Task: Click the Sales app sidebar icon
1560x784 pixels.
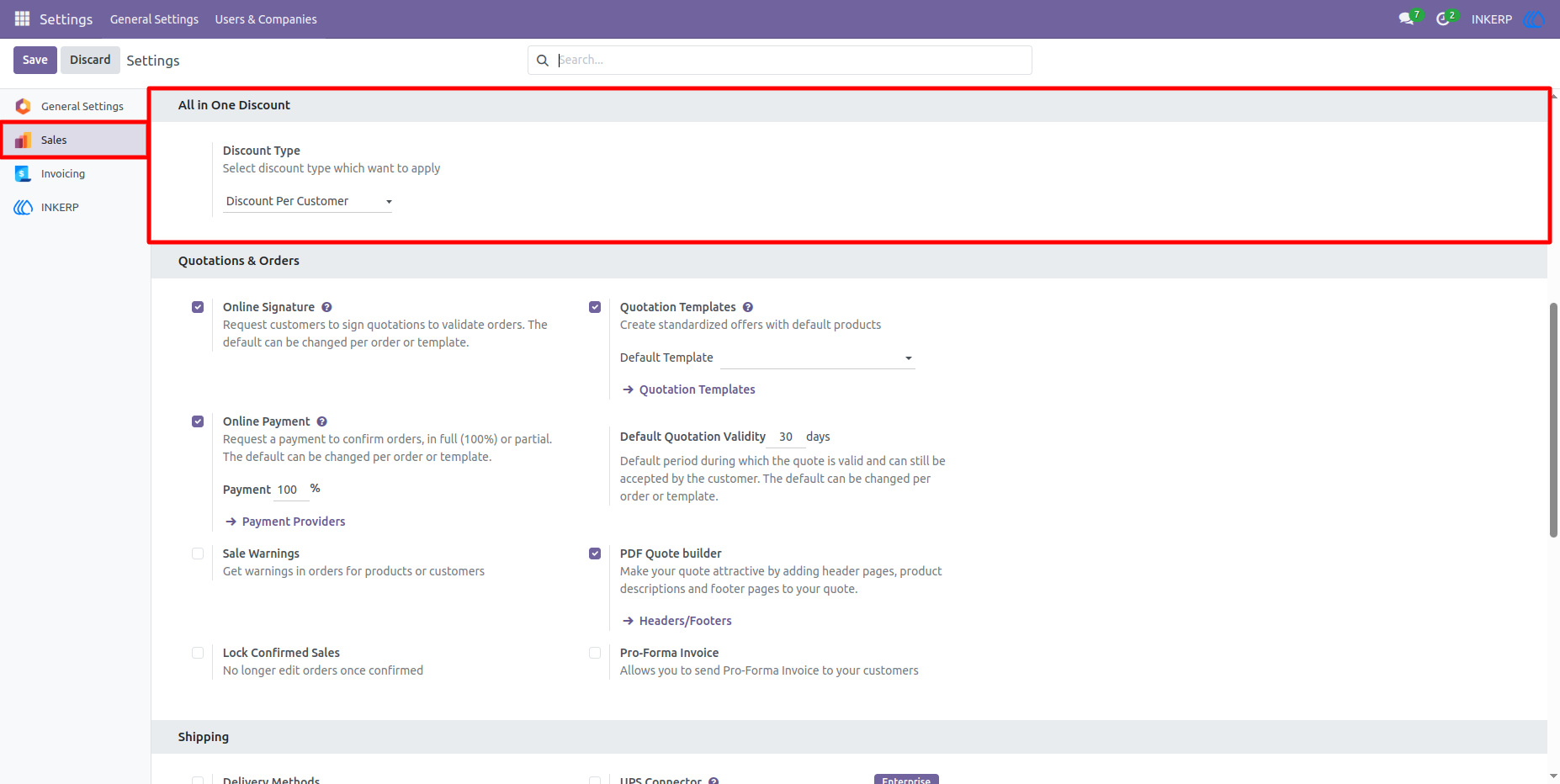Action: (x=23, y=140)
